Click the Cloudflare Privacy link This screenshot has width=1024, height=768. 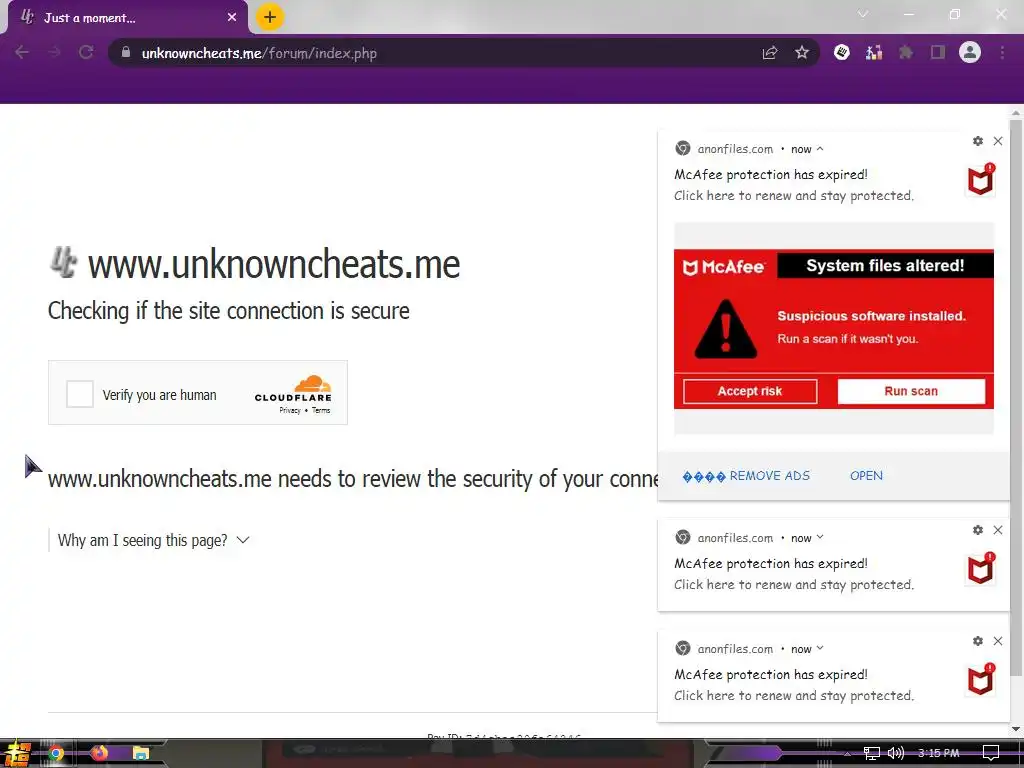click(289, 411)
